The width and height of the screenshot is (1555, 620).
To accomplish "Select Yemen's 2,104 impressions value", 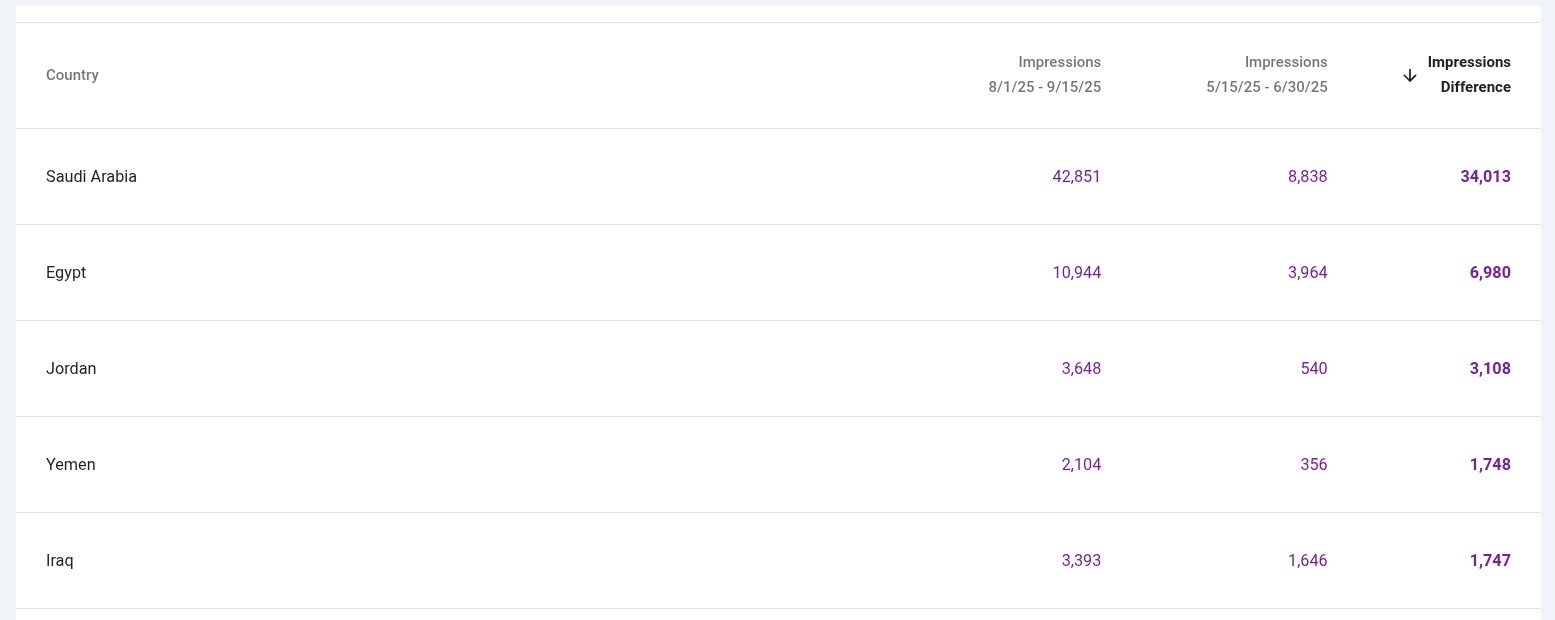I will 1081,465.
